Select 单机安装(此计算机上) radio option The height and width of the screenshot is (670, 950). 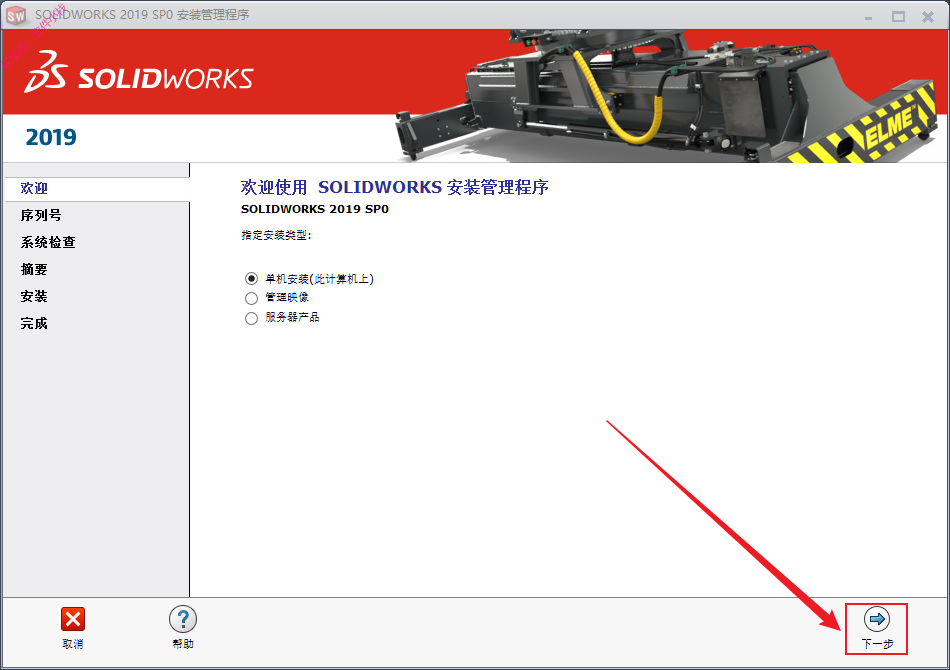pos(251,279)
